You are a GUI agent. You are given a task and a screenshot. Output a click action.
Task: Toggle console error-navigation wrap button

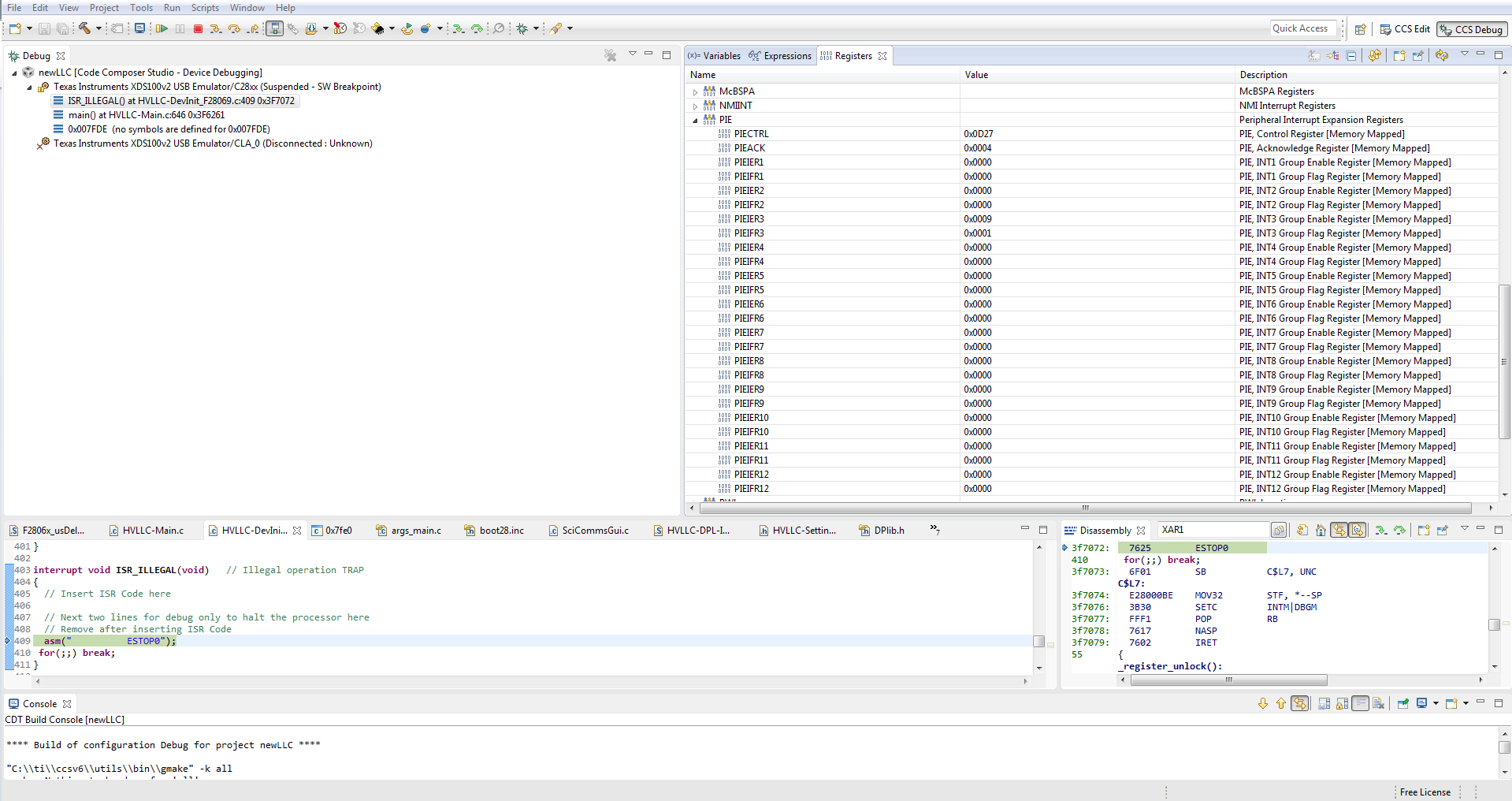coord(1300,703)
